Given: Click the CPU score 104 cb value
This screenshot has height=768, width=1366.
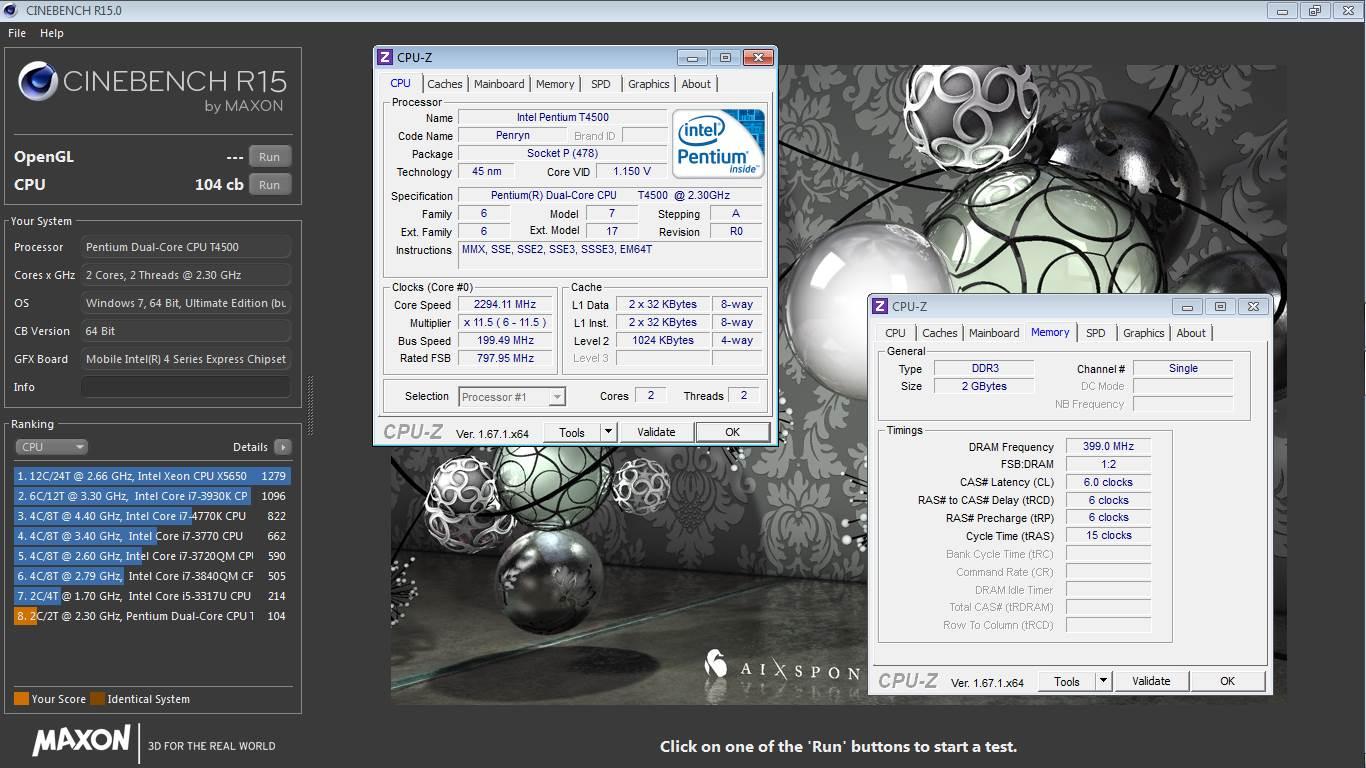Looking at the screenshot, I should (219, 185).
